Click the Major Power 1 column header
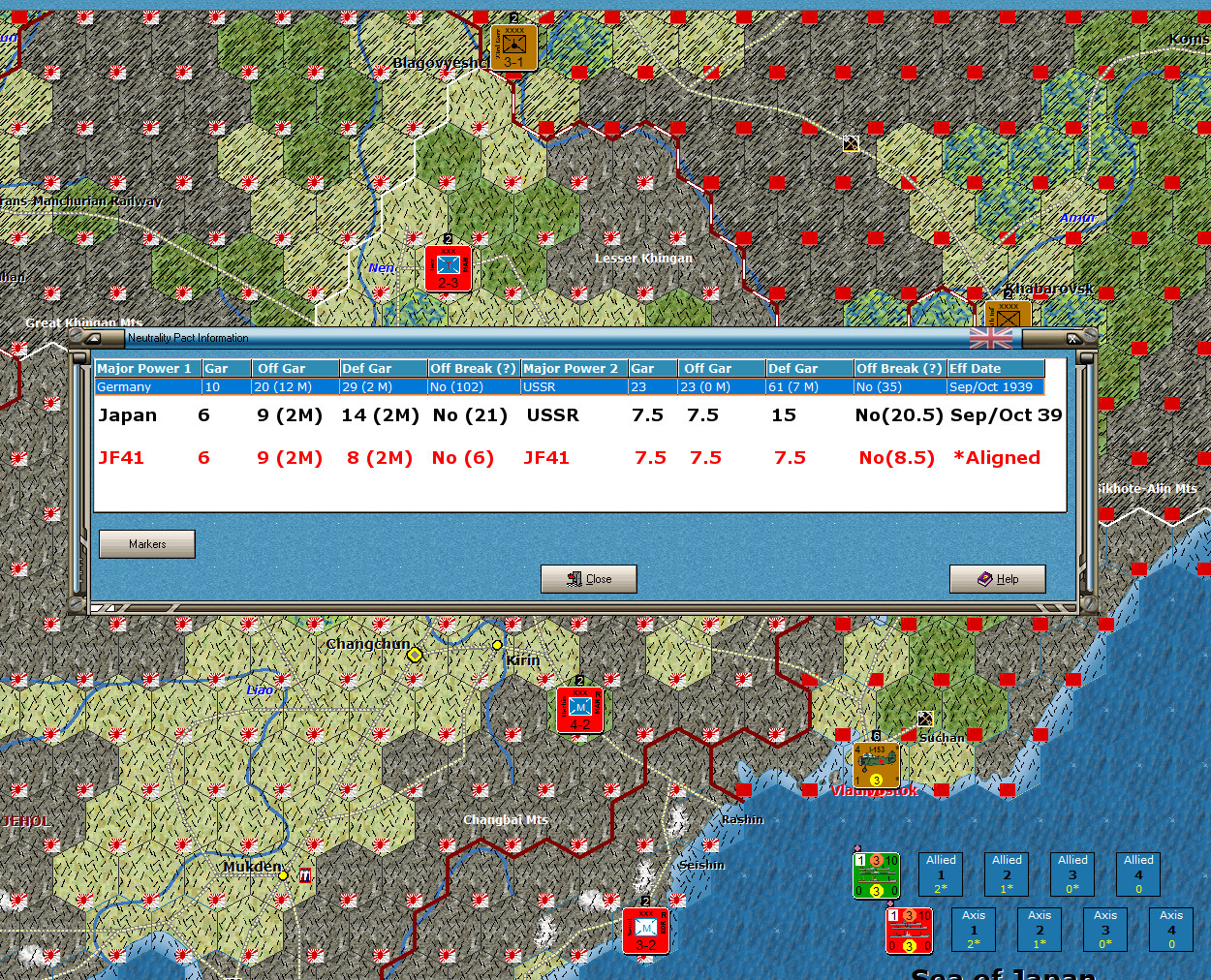This screenshot has width=1211, height=980. pos(148,368)
